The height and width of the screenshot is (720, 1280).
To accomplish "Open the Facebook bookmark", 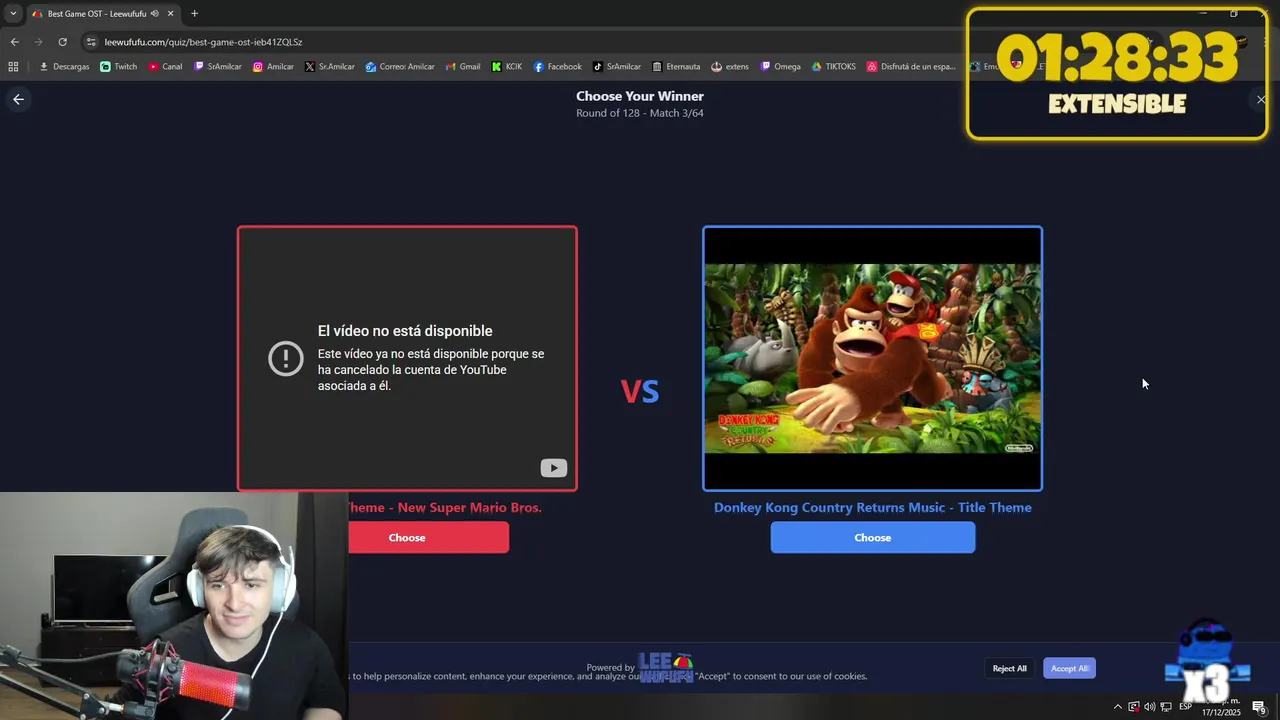I will pos(557,67).
